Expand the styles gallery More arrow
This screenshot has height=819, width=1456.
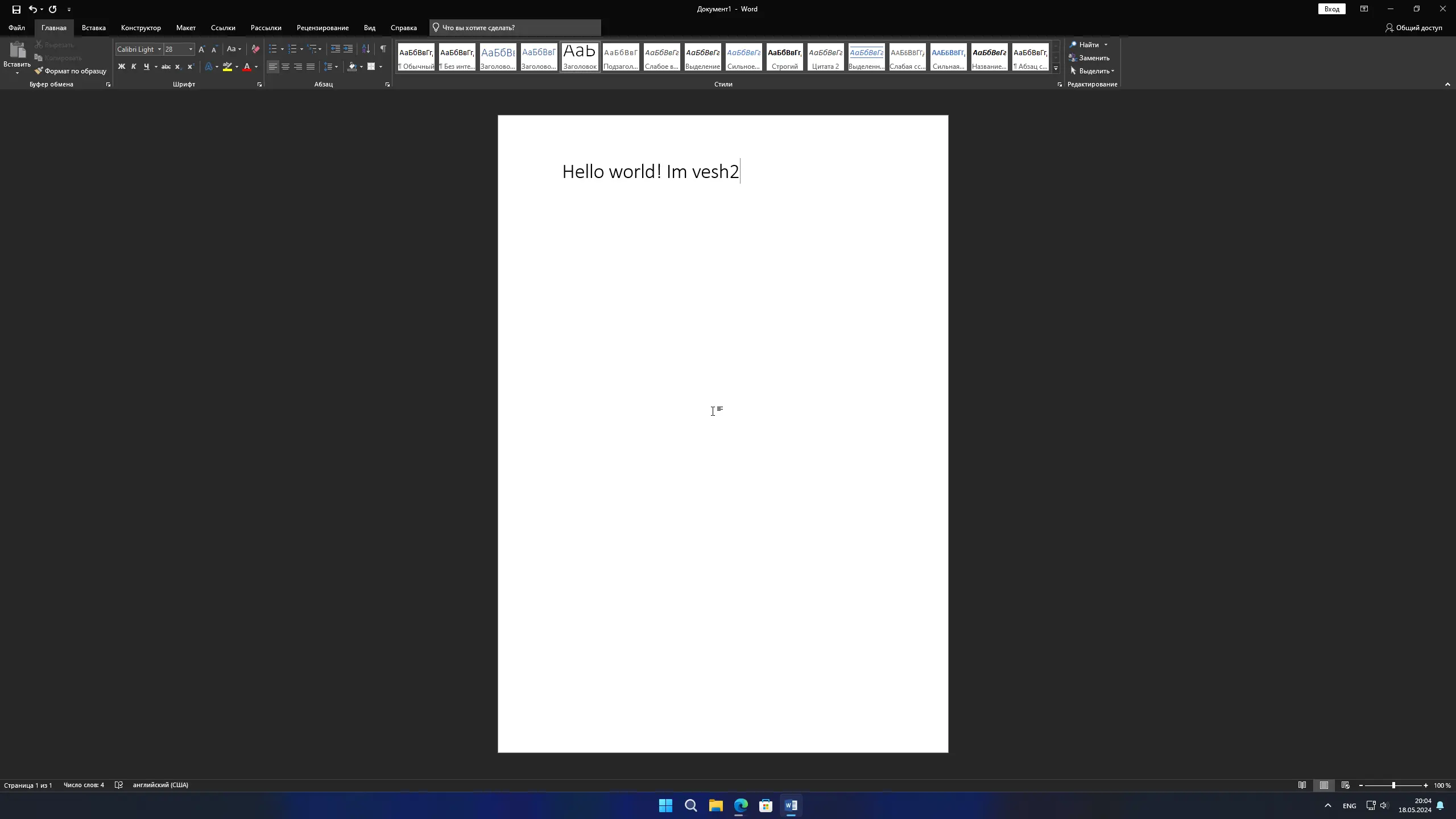coord(1056,68)
